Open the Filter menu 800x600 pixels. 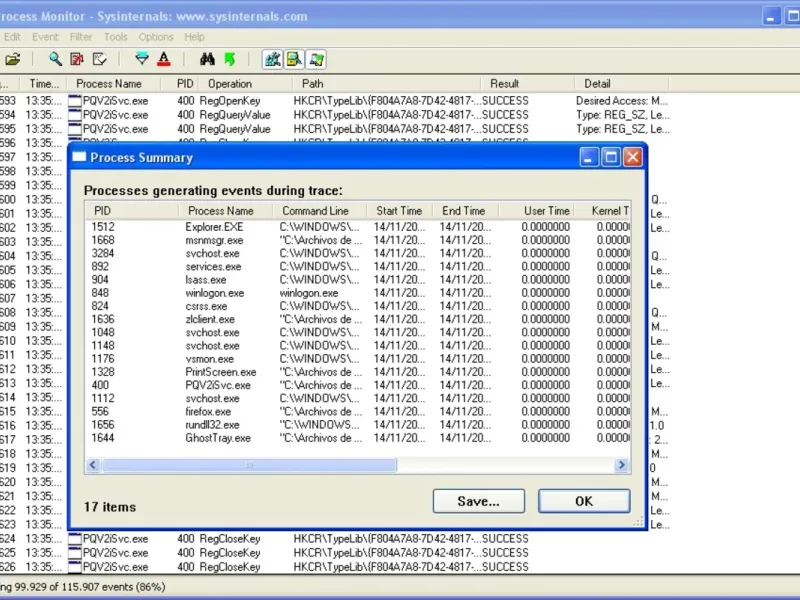pyautogui.click(x=81, y=37)
